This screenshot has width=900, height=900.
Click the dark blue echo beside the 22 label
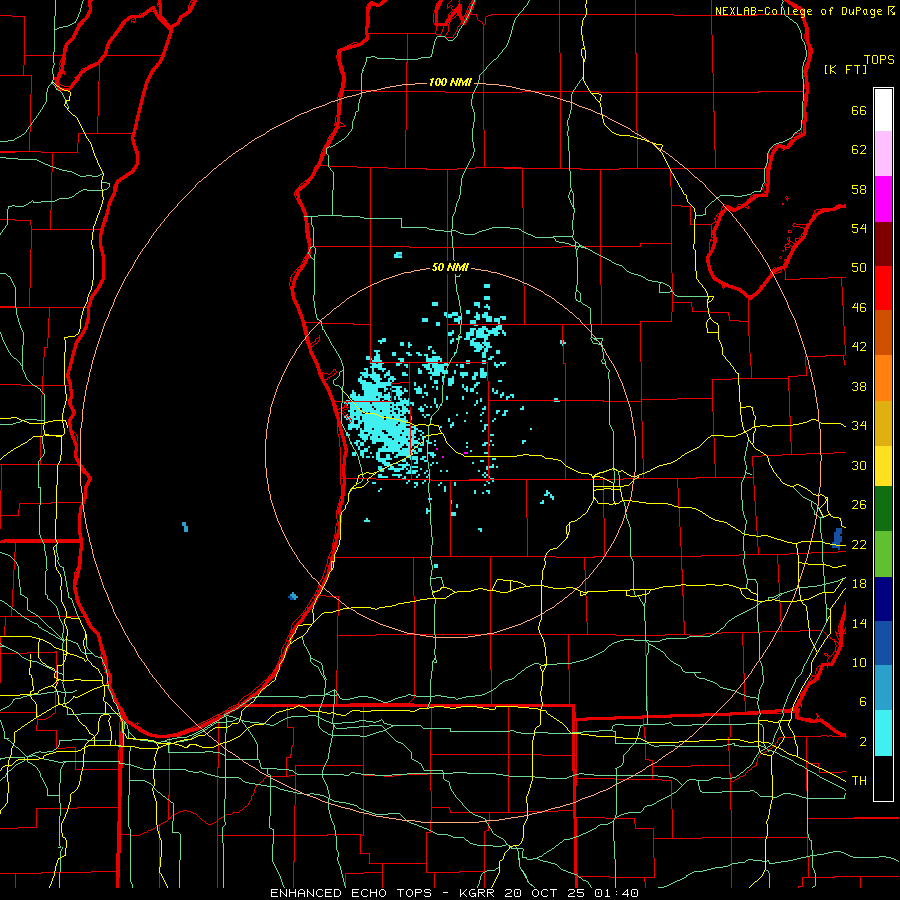[x=837, y=538]
